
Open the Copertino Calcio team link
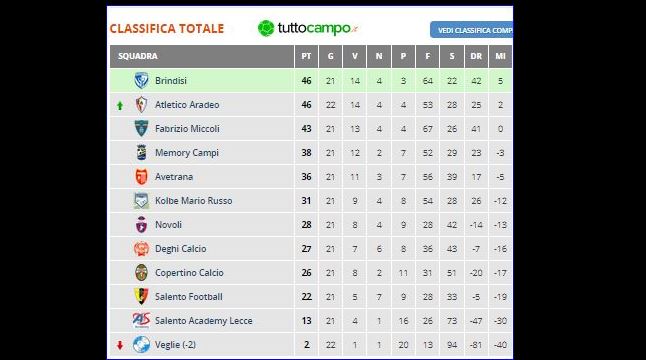189,273
